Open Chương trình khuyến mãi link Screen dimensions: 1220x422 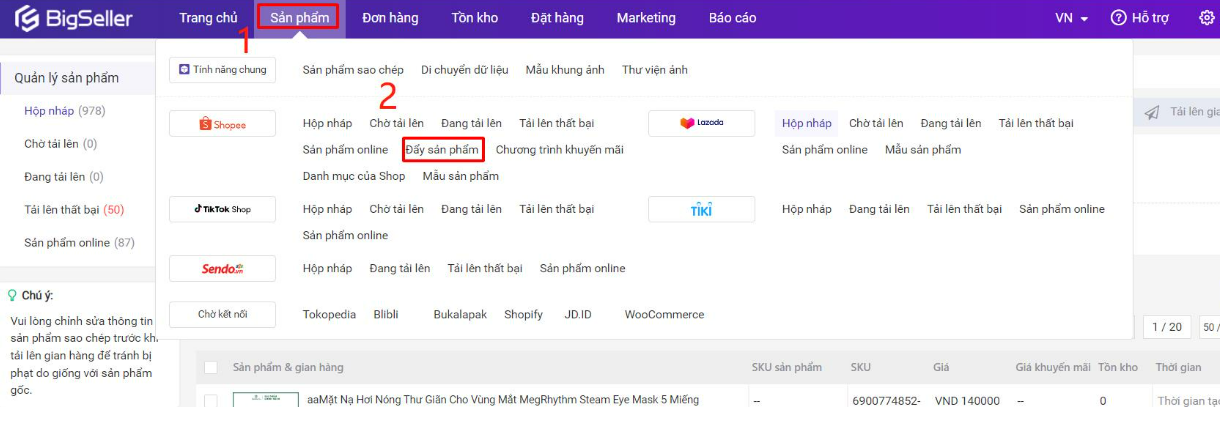click(559, 150)
